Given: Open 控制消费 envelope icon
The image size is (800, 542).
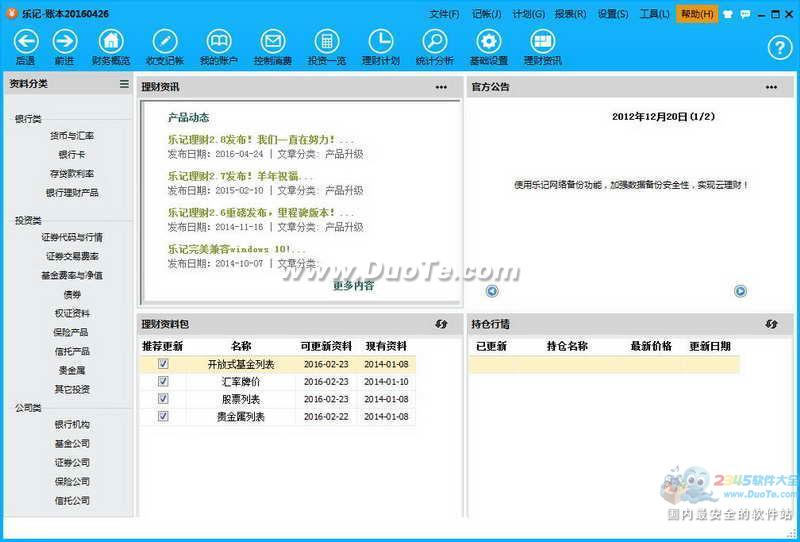Looking at the screenshot, I should pos(273,41).
